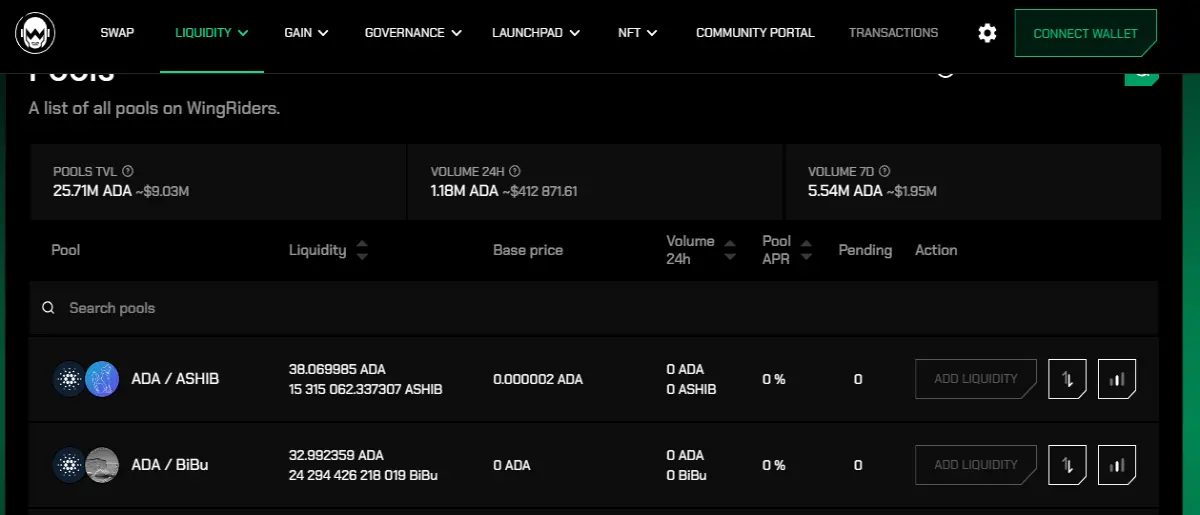The width and height of the screenshot is (1200, 515).
Task: Sort pools by Pool APR
Action: coord(806,250)
